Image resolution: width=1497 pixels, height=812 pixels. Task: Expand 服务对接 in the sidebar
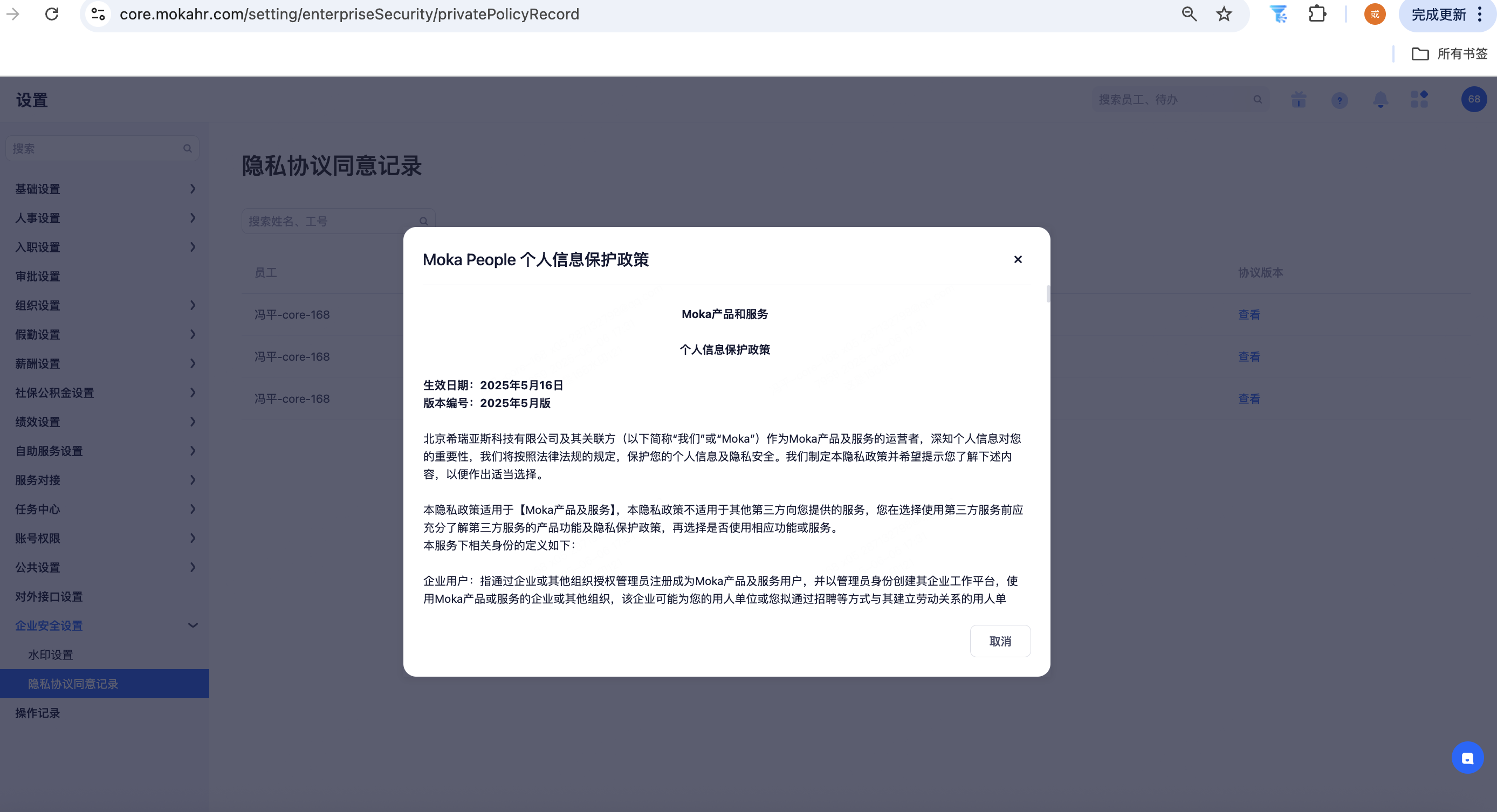[x=105, y=479]
